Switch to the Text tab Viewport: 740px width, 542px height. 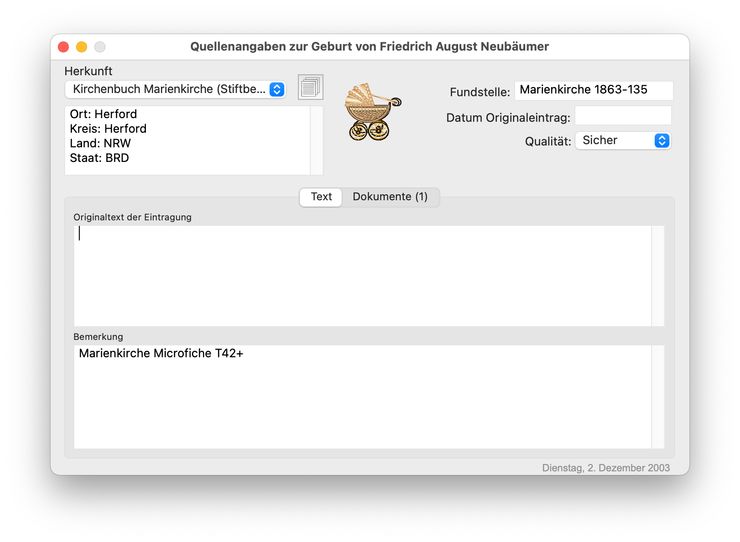point(321,197)
